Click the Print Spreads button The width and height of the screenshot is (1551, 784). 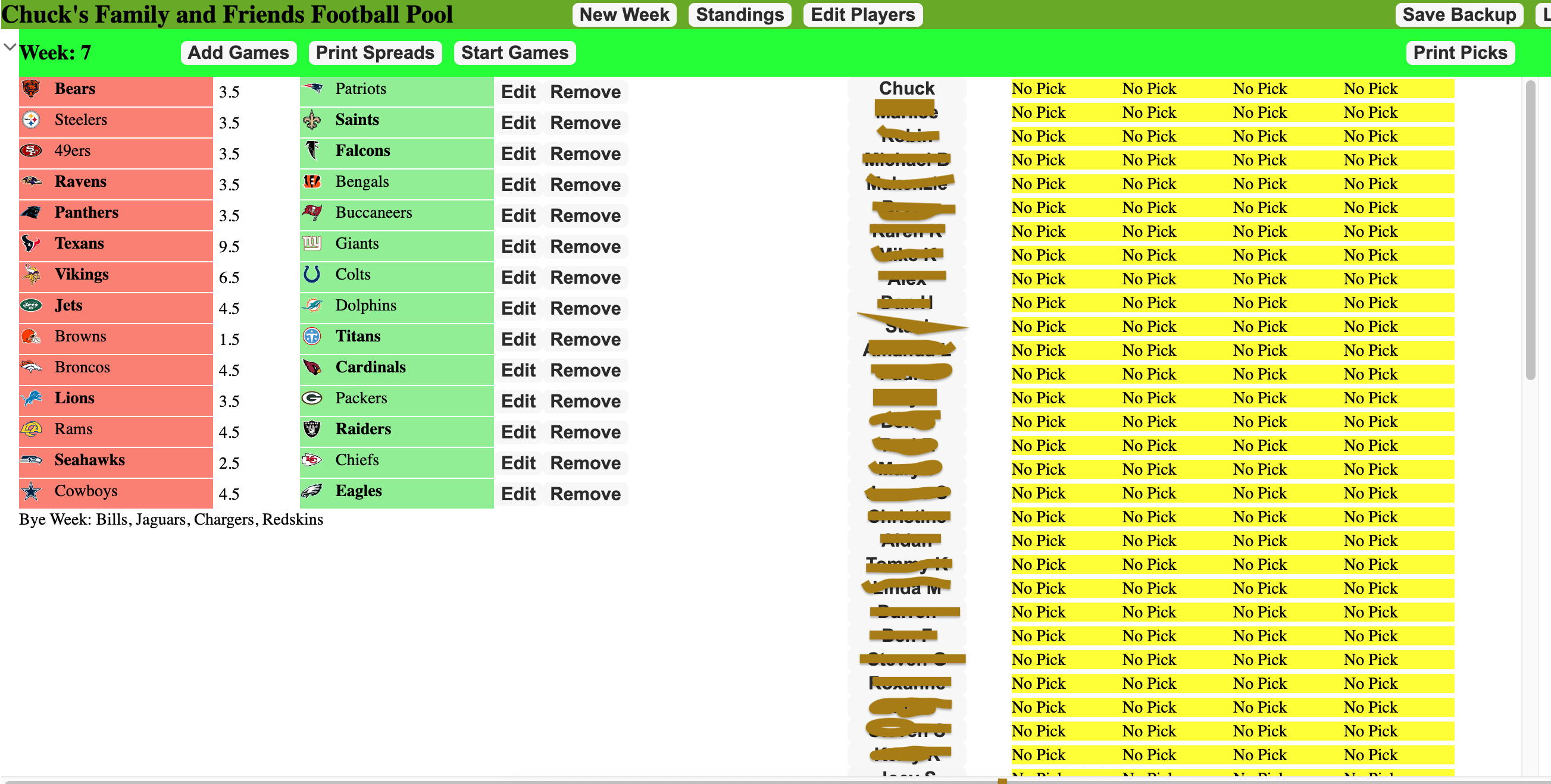coord(375,52)
